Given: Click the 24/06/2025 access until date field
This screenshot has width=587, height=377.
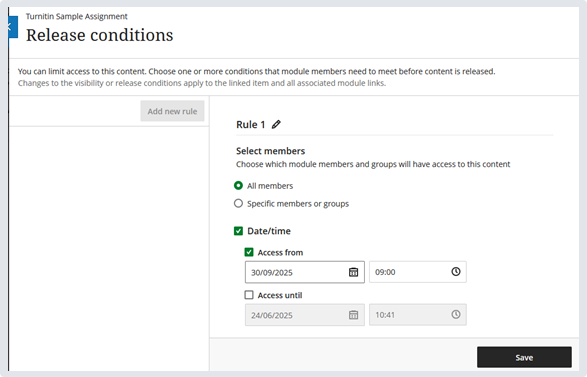Looking at the screenshot, I should [x=305, y=315].
